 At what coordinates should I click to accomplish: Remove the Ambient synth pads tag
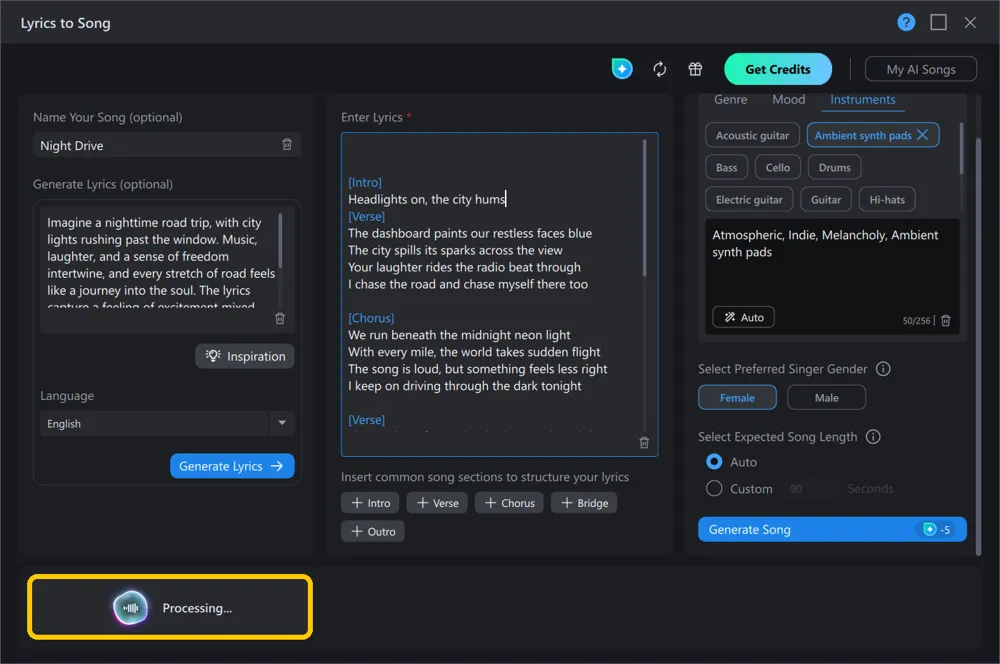tap(922, 135)
